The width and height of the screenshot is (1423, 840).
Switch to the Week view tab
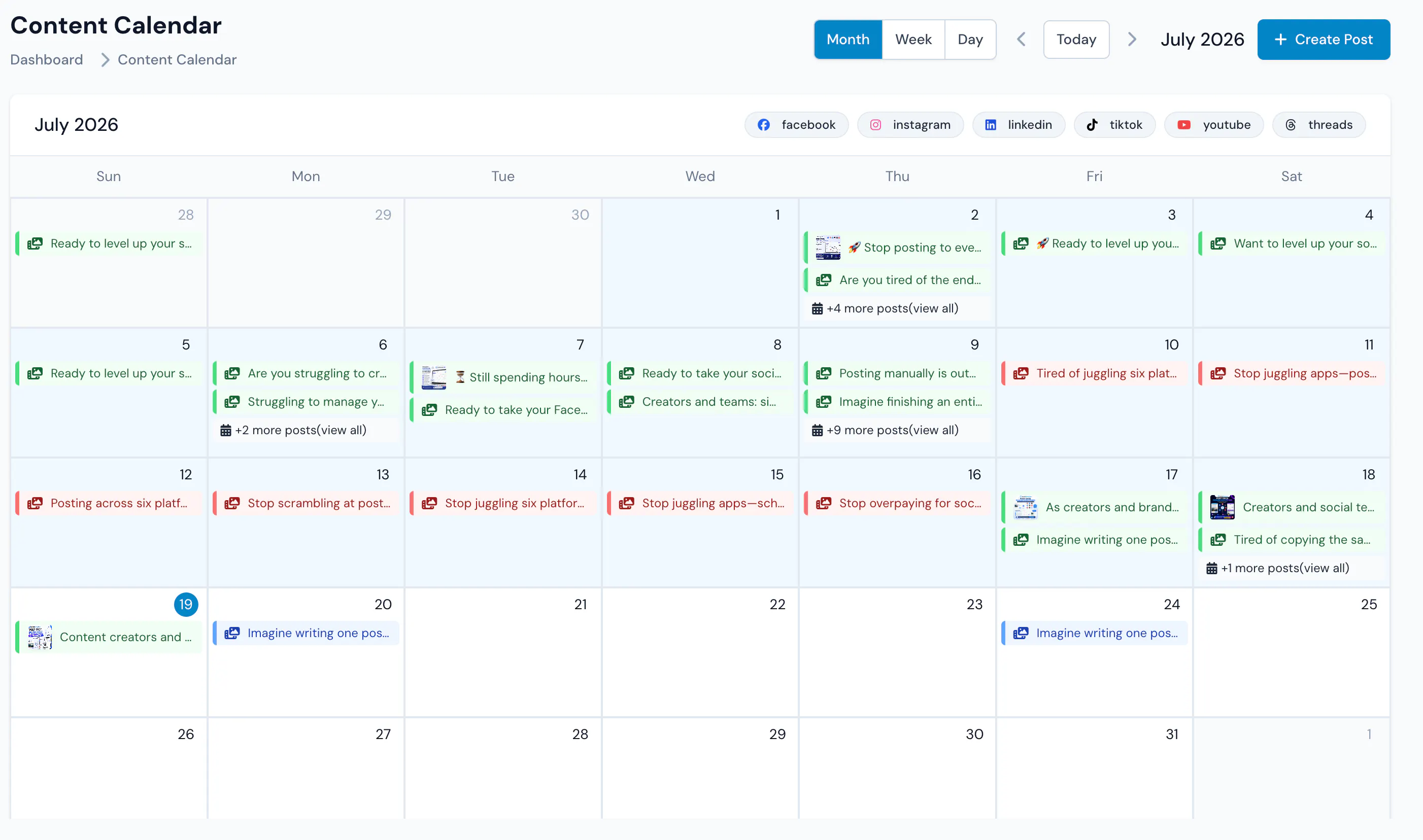coord(913,39)
